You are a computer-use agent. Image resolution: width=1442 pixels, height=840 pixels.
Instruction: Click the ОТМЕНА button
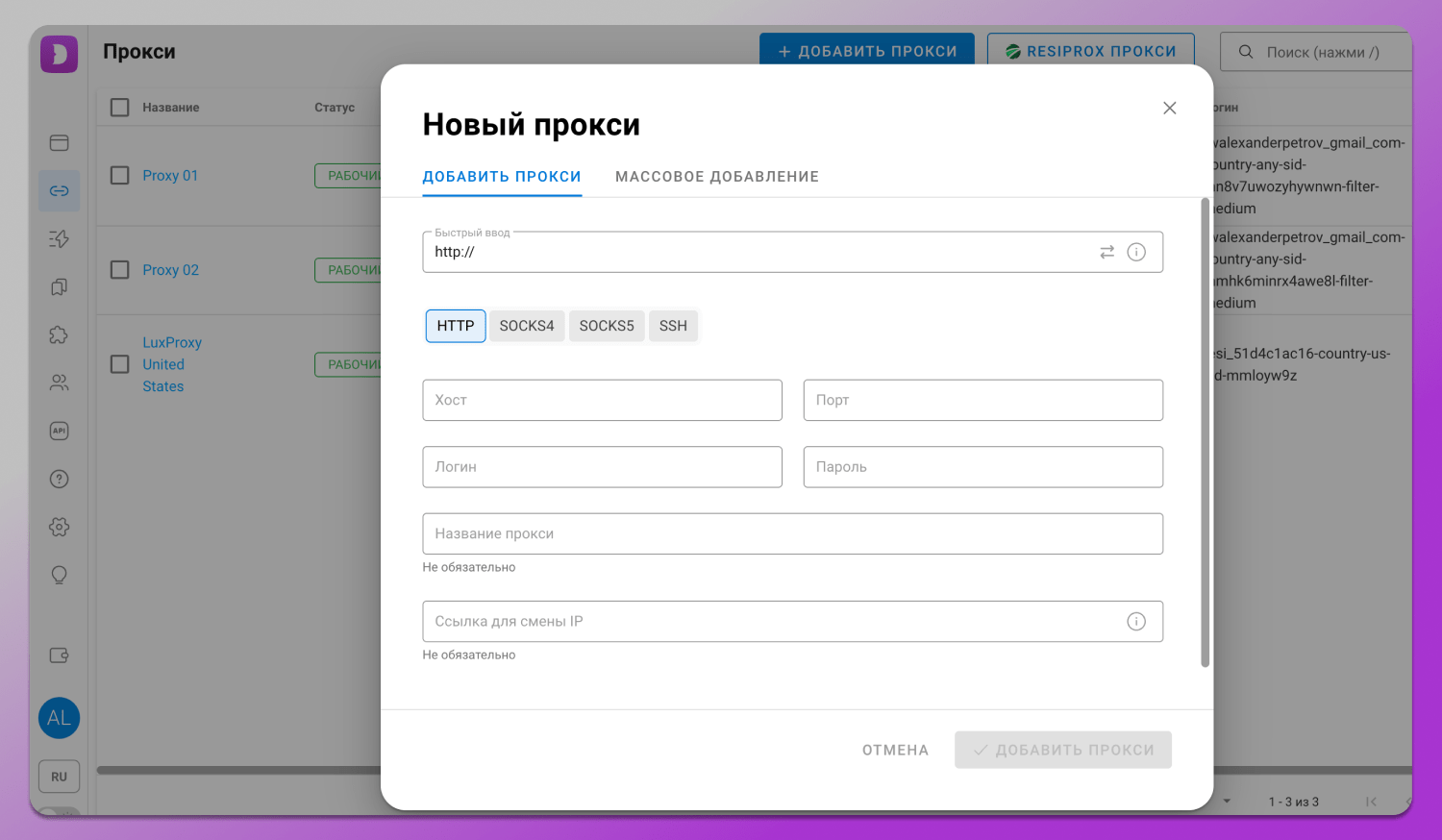point(895,750)
